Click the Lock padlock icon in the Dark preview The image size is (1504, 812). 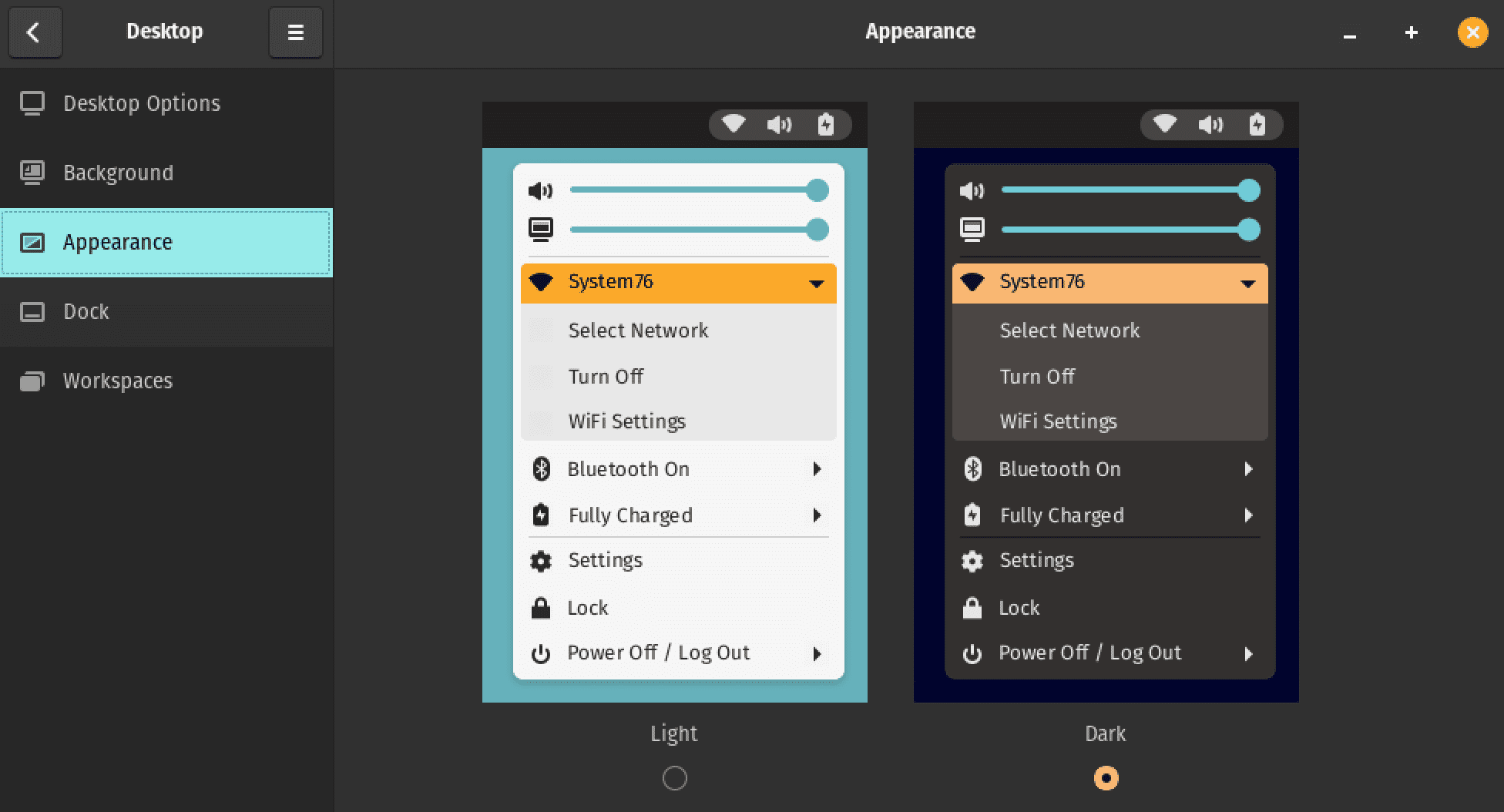click(972, 607)
